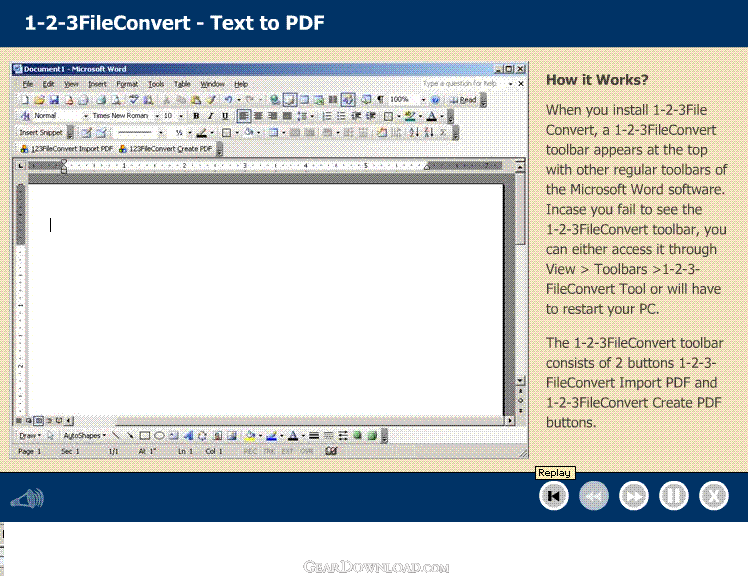Open the line weight ½ dropdown
The image size is (754, 576).
pyautogui.click(x=189, y=133)
